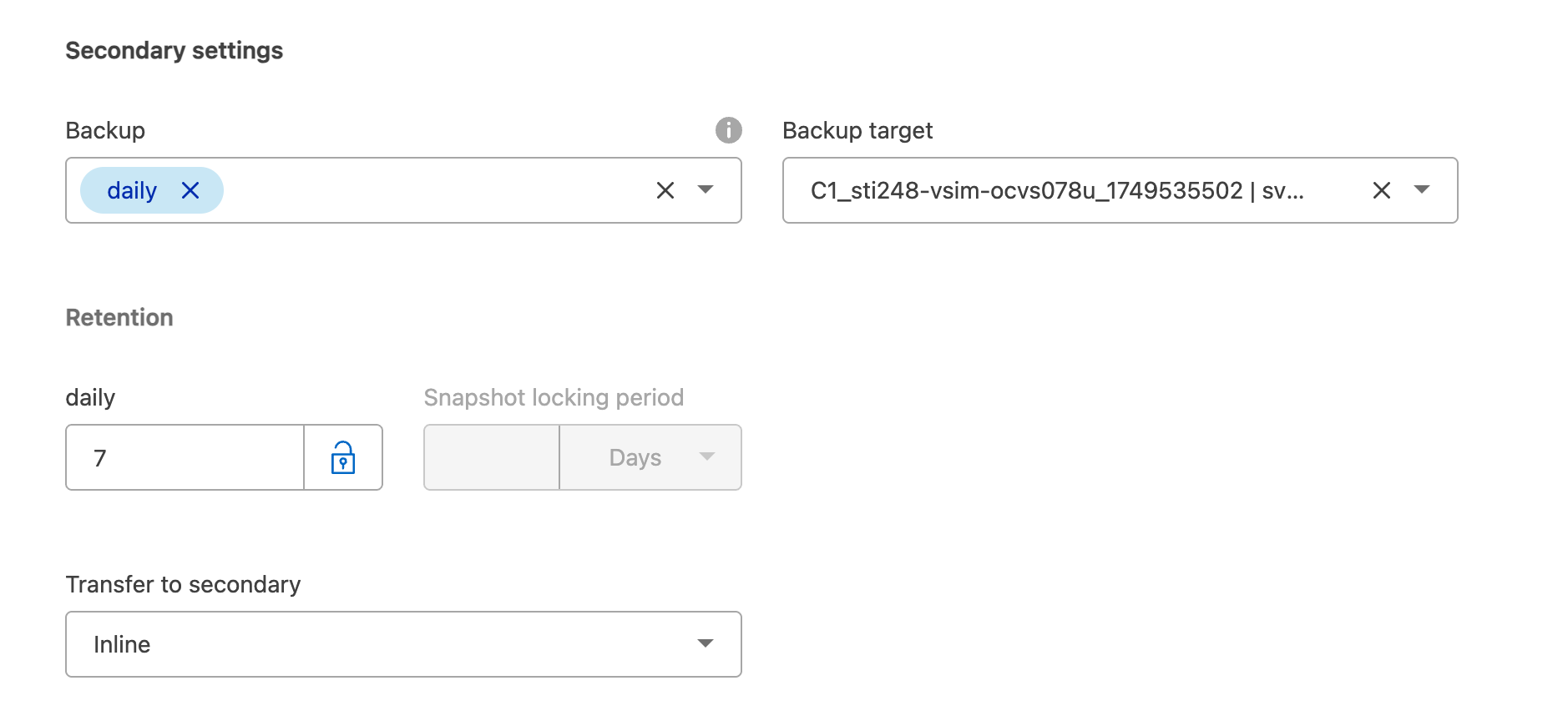Click the info icon beside Backup label
This screenshot has width=1568, height=721.
click(728, 130)
